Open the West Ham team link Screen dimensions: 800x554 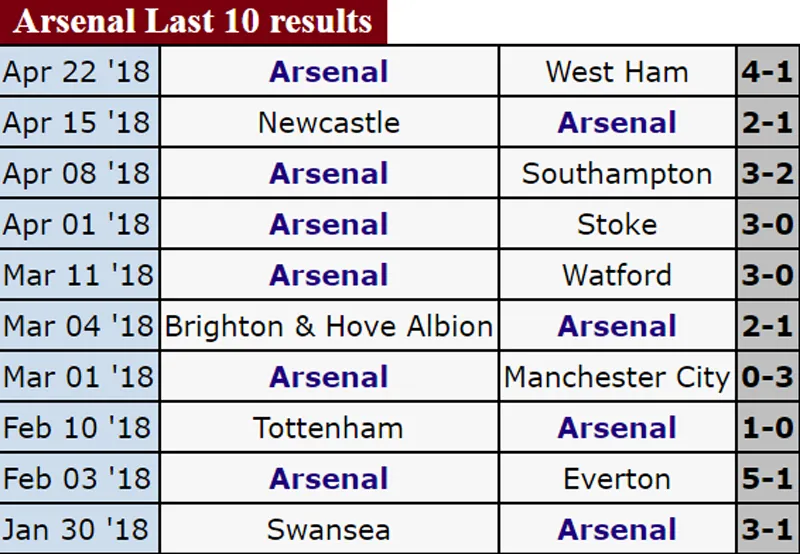pyautogui.click(x=617, y=72)
